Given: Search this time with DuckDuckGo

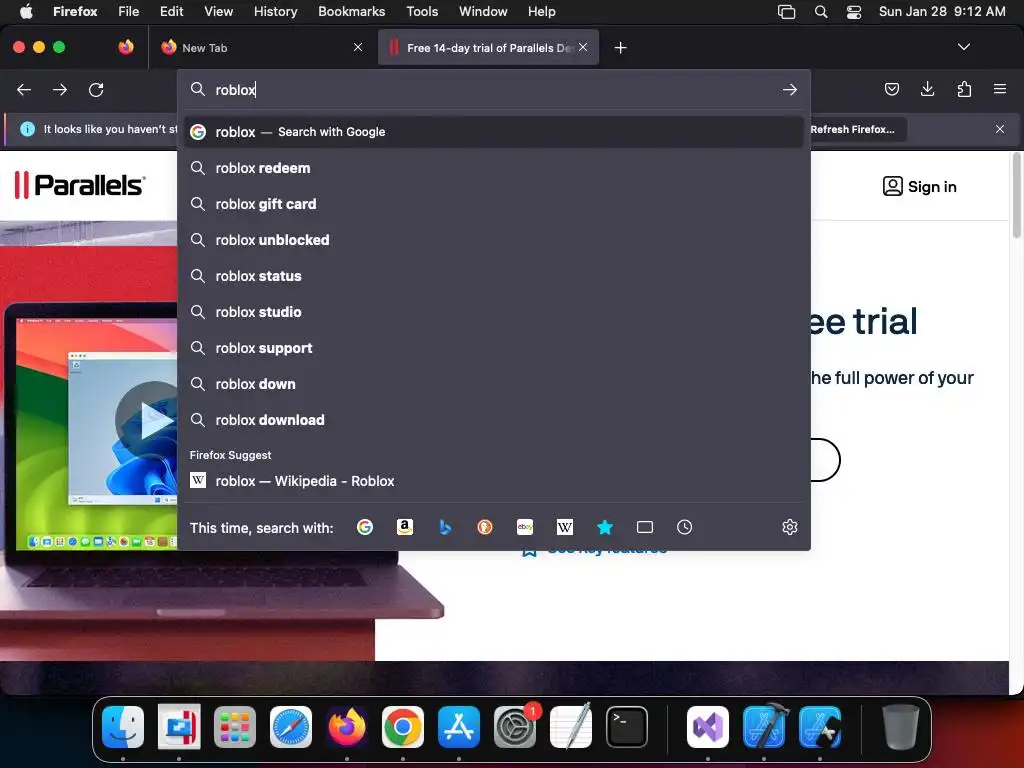Looking at the screenshot, I should point(485,527).
